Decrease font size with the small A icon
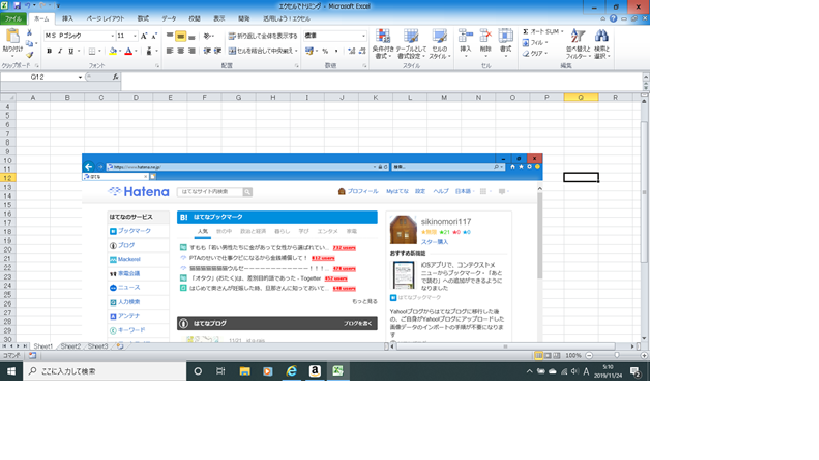Screen dimensions: 819x460 [154, 36]
